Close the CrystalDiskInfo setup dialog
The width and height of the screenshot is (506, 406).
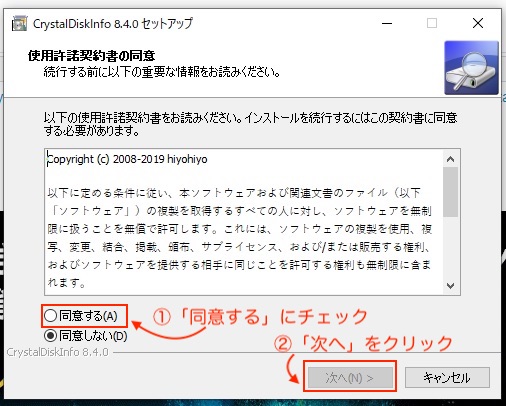point(478,23)
